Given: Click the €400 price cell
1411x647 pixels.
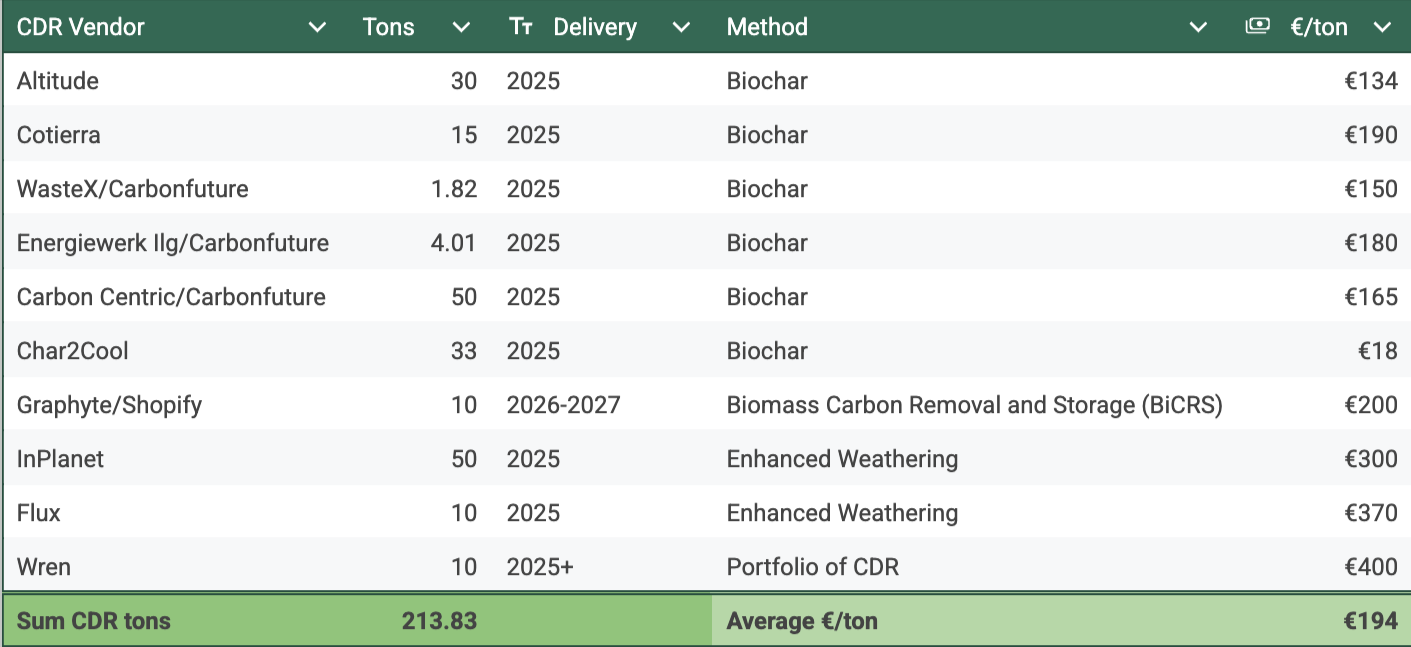Looking at the screenshot, I should click(x=1371, y=567).
